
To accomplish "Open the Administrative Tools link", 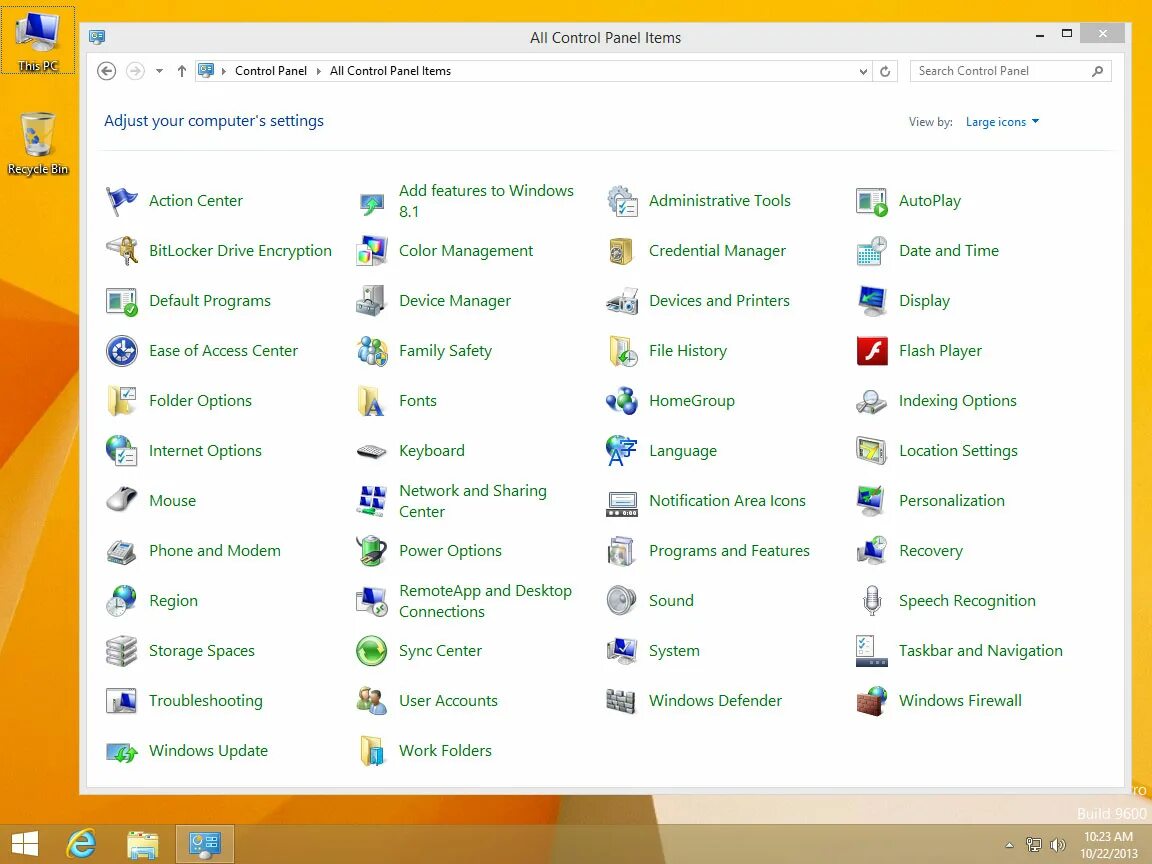I will 719,201.
